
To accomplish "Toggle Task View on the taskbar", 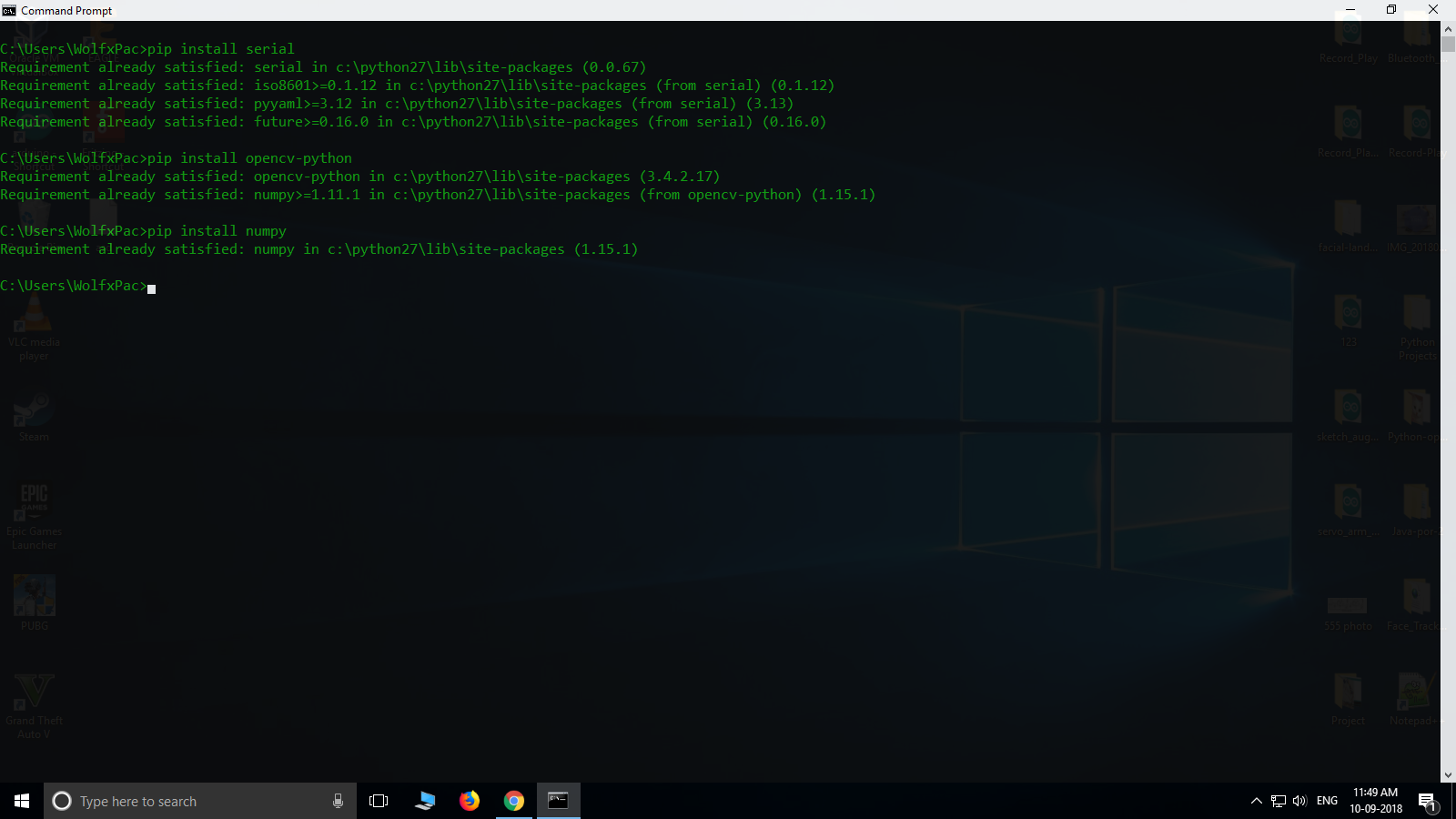I will click(x=378, y=801).
